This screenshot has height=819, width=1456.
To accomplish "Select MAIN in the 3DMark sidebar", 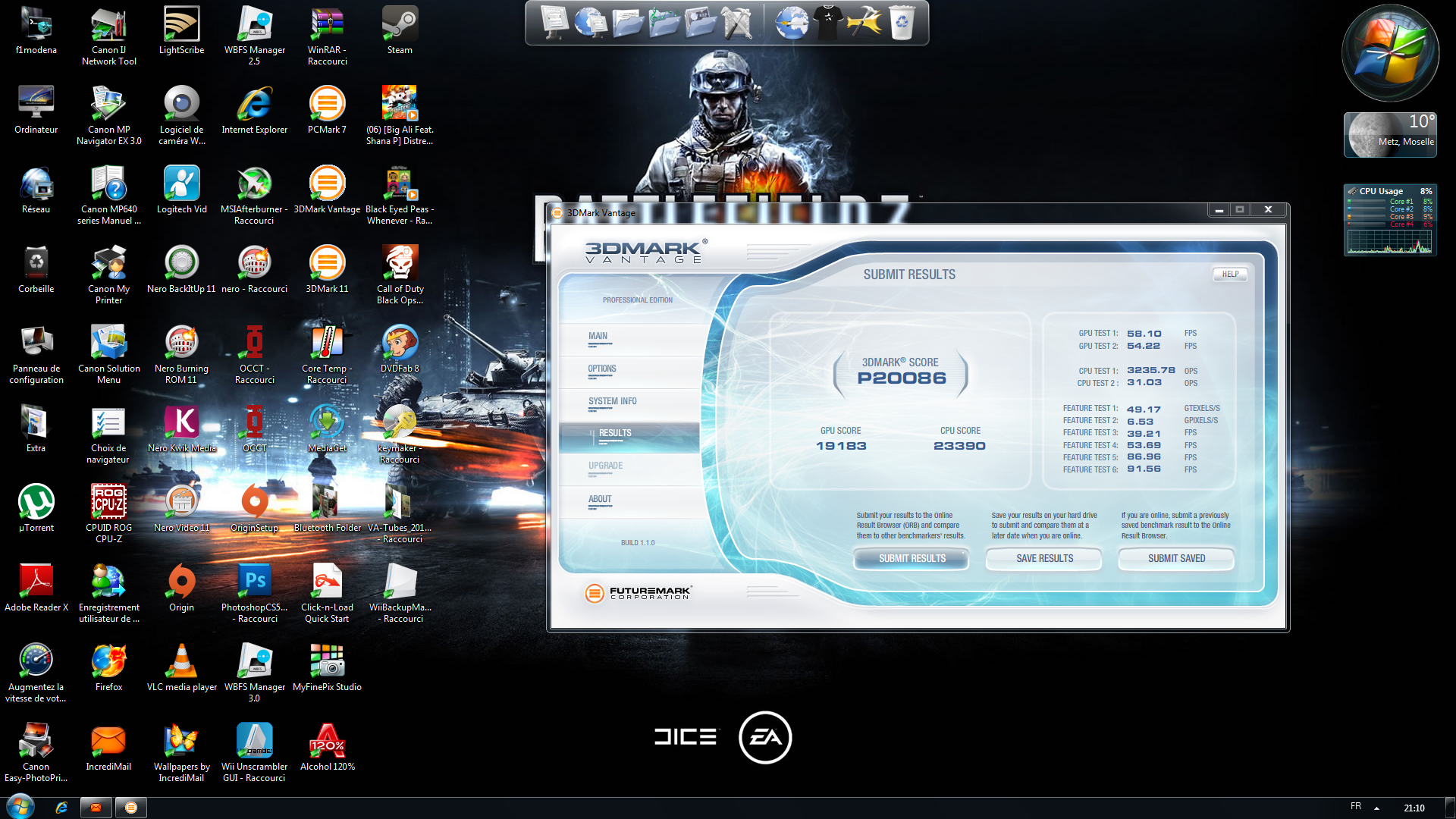I will pos(598,336).
